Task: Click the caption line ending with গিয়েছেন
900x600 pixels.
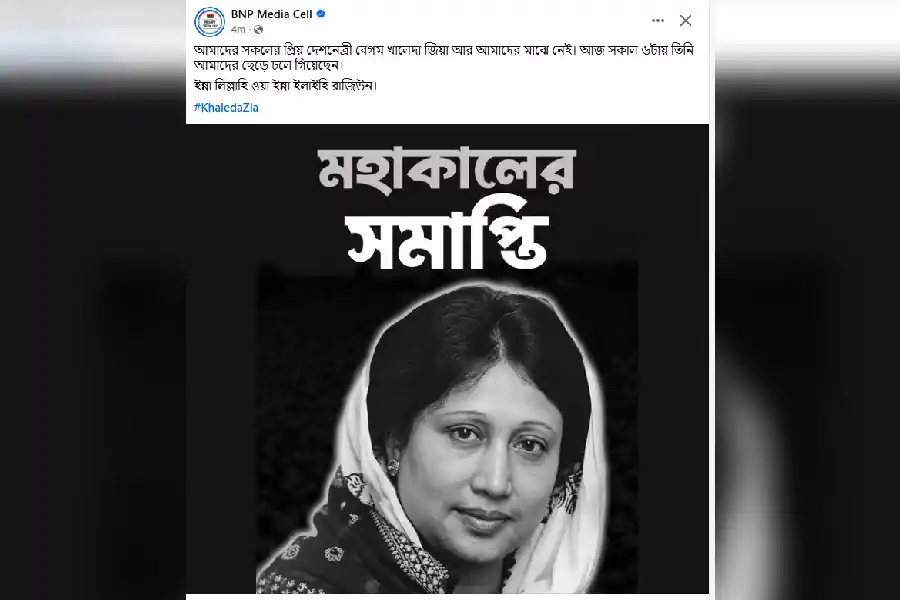Action: [x=268, y=65]
